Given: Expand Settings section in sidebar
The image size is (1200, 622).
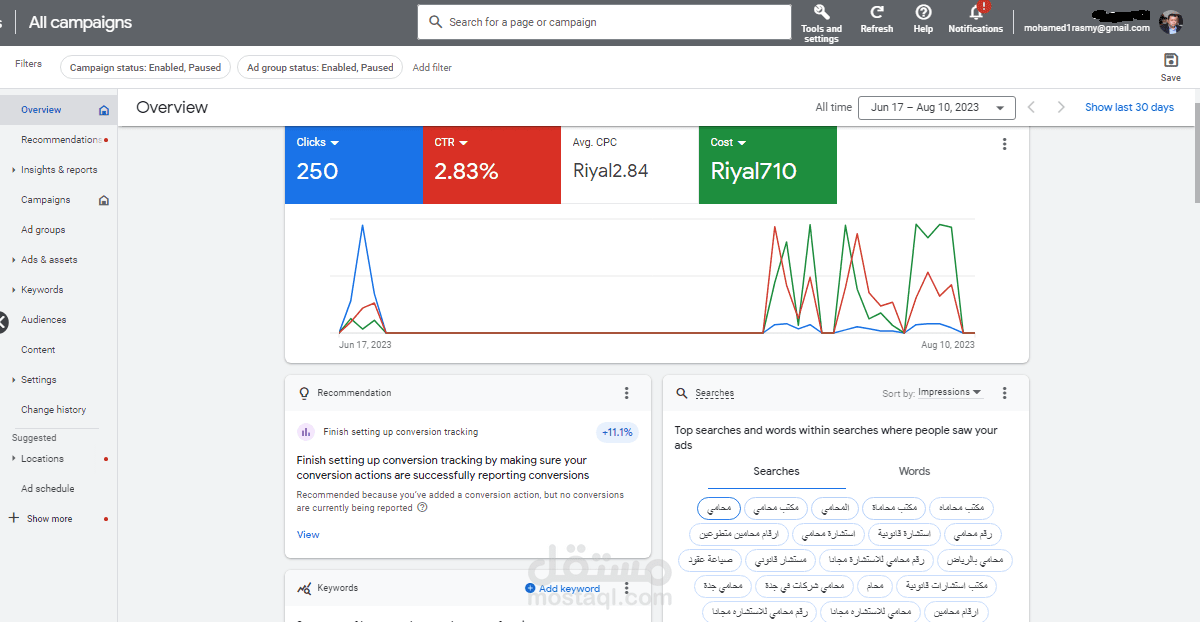Looking at the screenshot, I should coord(14,380).
